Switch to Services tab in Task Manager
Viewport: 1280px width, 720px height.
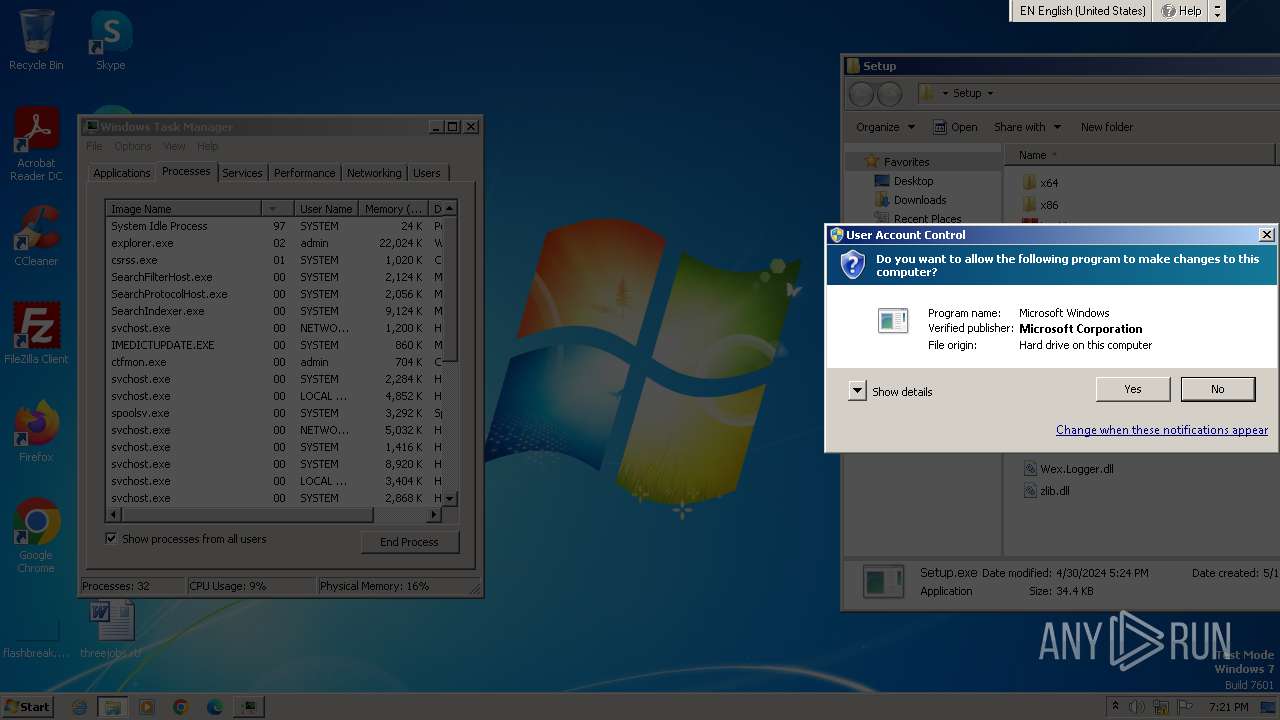242,173
